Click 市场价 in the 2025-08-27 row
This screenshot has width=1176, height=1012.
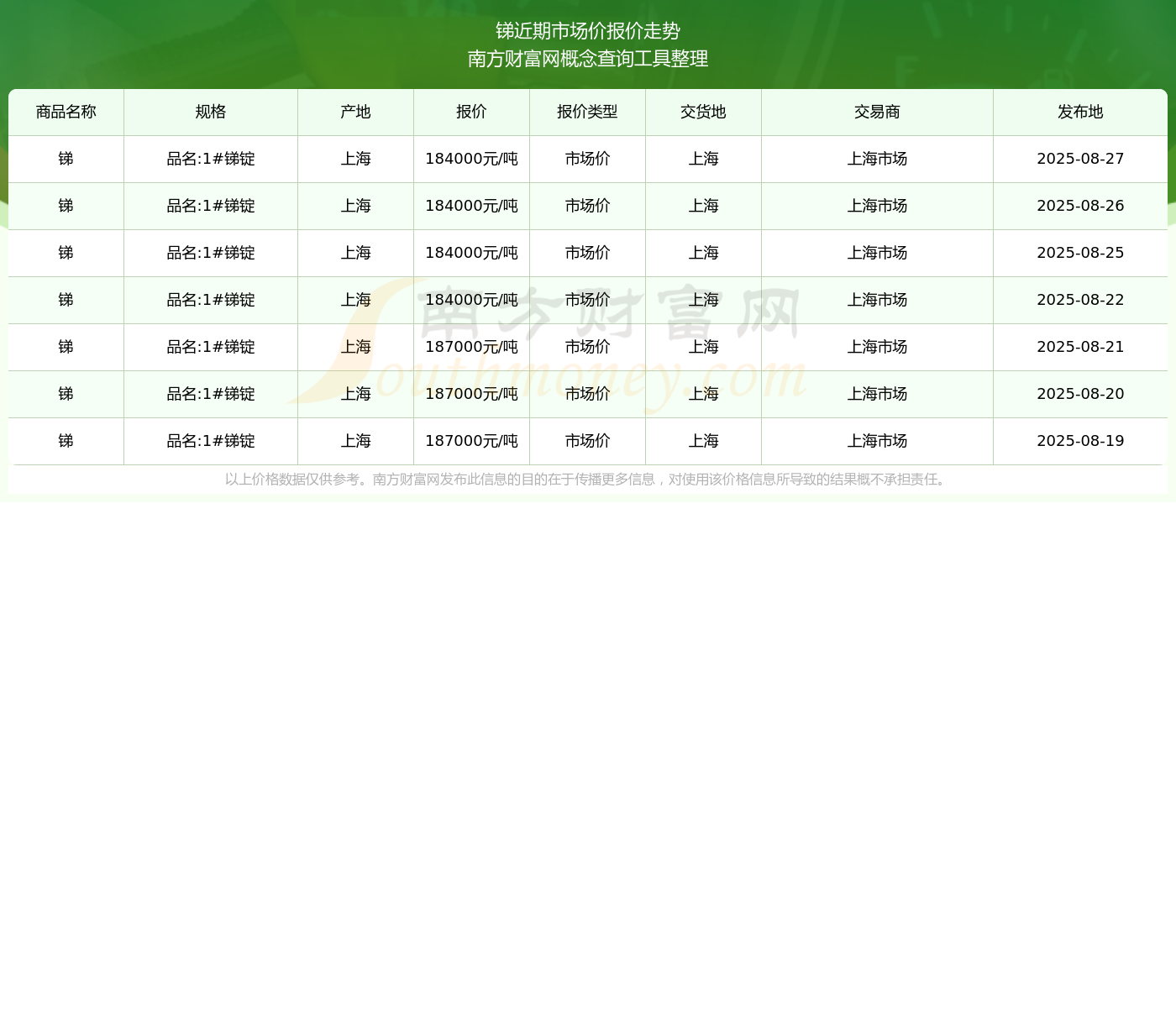pos(588,159)
